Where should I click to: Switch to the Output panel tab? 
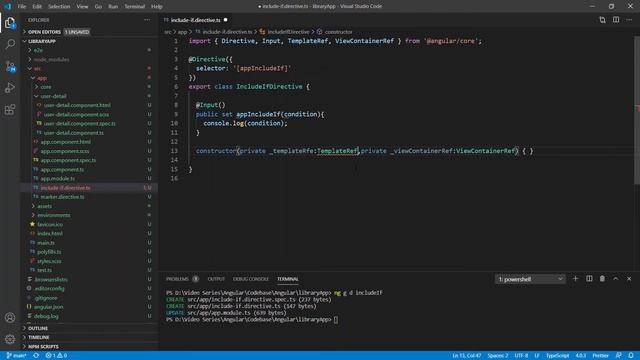click(216, 279)
